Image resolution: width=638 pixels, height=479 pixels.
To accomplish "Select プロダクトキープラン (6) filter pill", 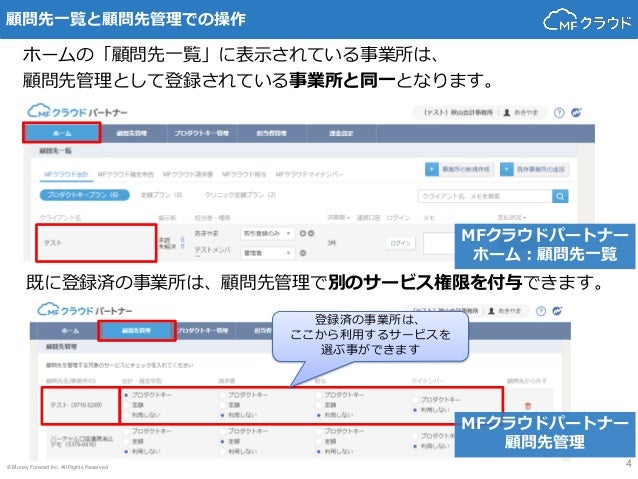I will tap(84, 195).
